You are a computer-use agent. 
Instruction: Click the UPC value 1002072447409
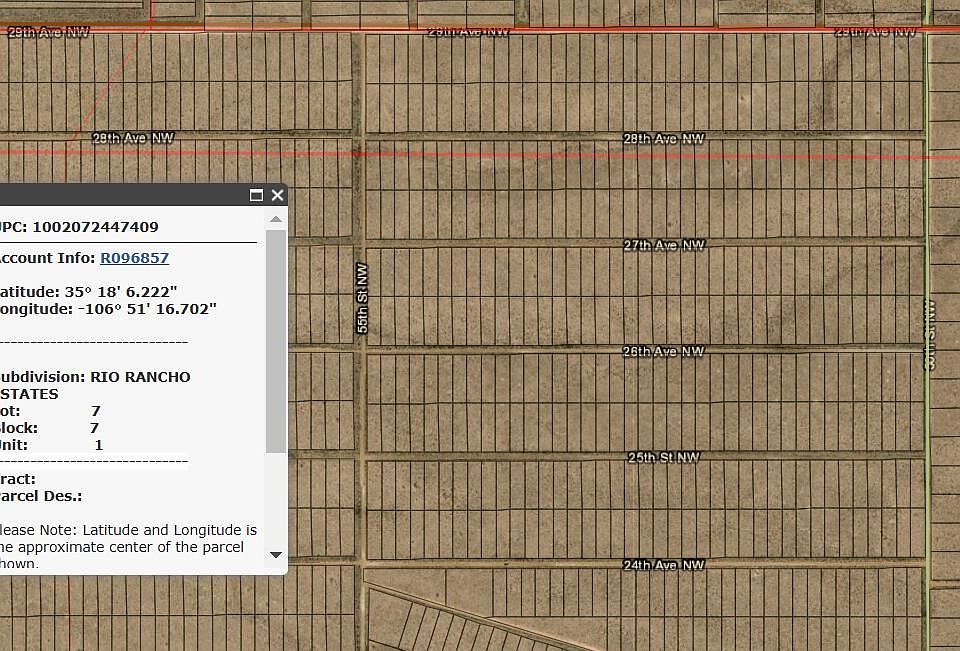tap(96, 227)
